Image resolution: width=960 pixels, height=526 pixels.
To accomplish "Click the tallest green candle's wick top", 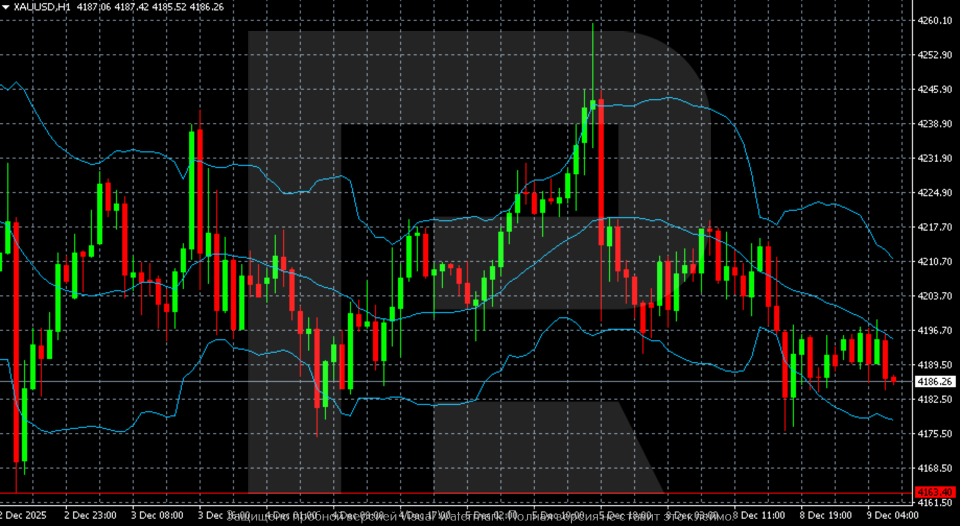I will coord(593,25).
